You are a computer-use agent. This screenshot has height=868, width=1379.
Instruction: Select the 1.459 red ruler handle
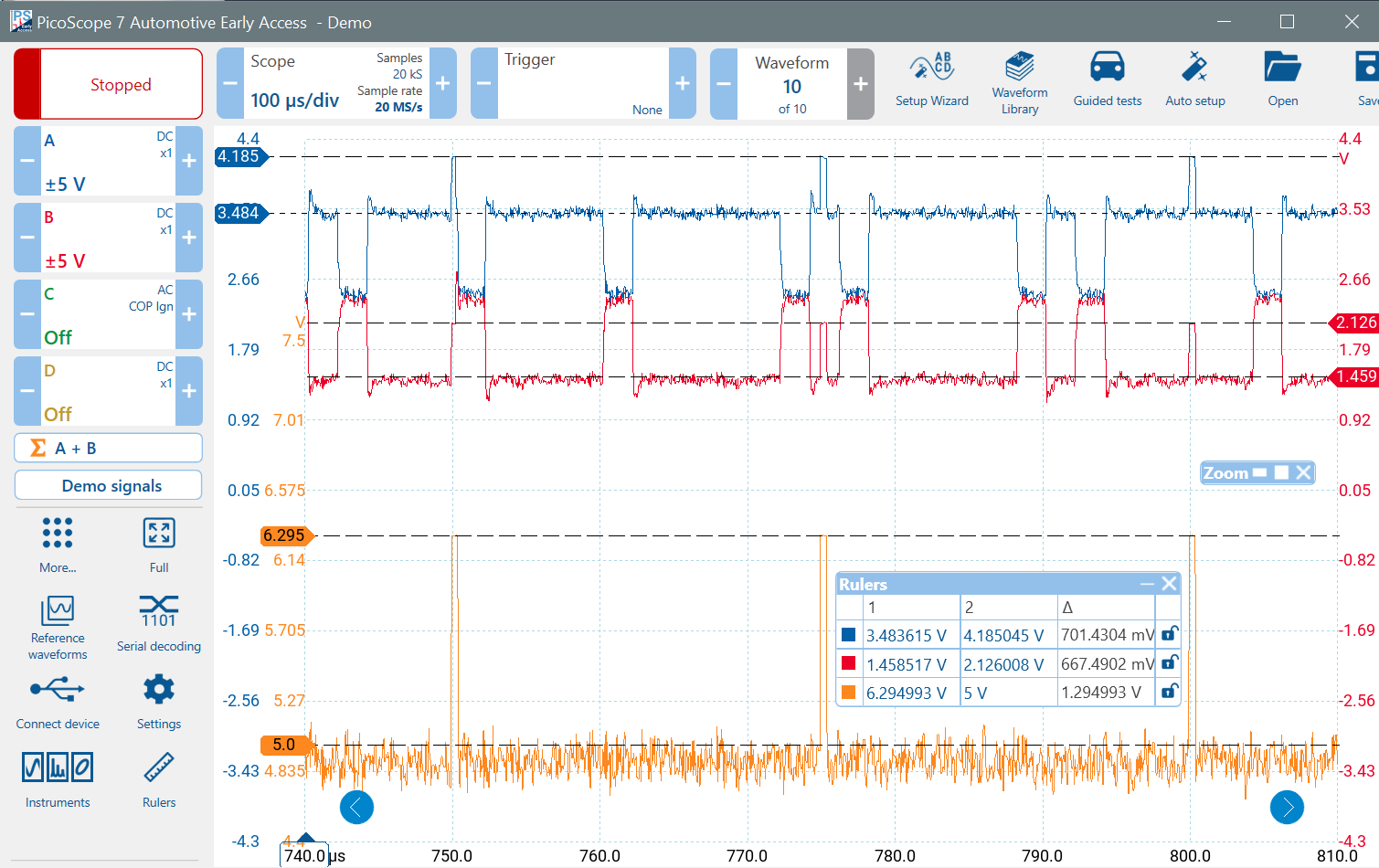[x=1353, y=376]
